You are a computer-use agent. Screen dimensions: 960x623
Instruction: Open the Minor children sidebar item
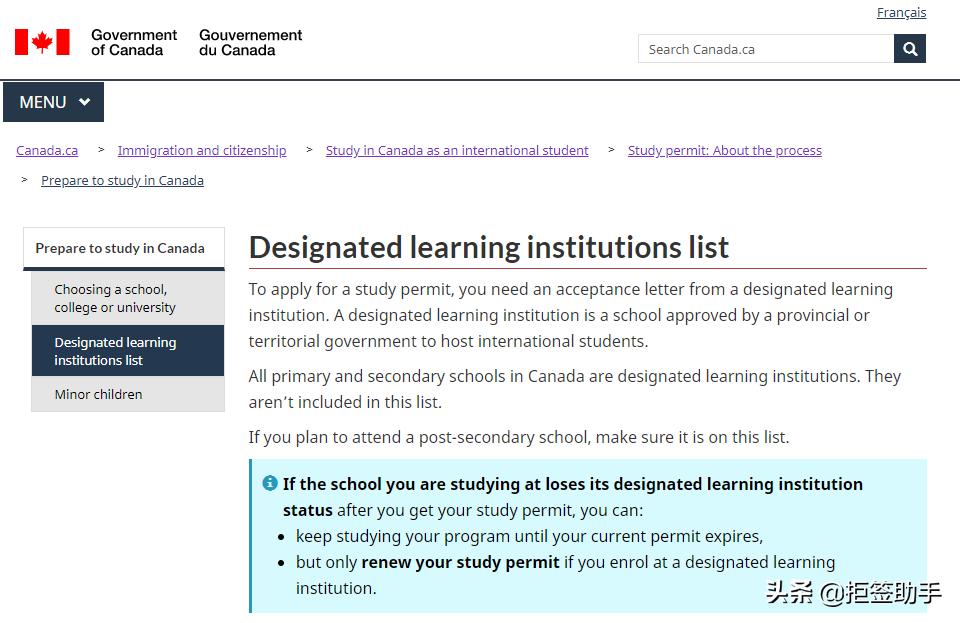point(98,394)
